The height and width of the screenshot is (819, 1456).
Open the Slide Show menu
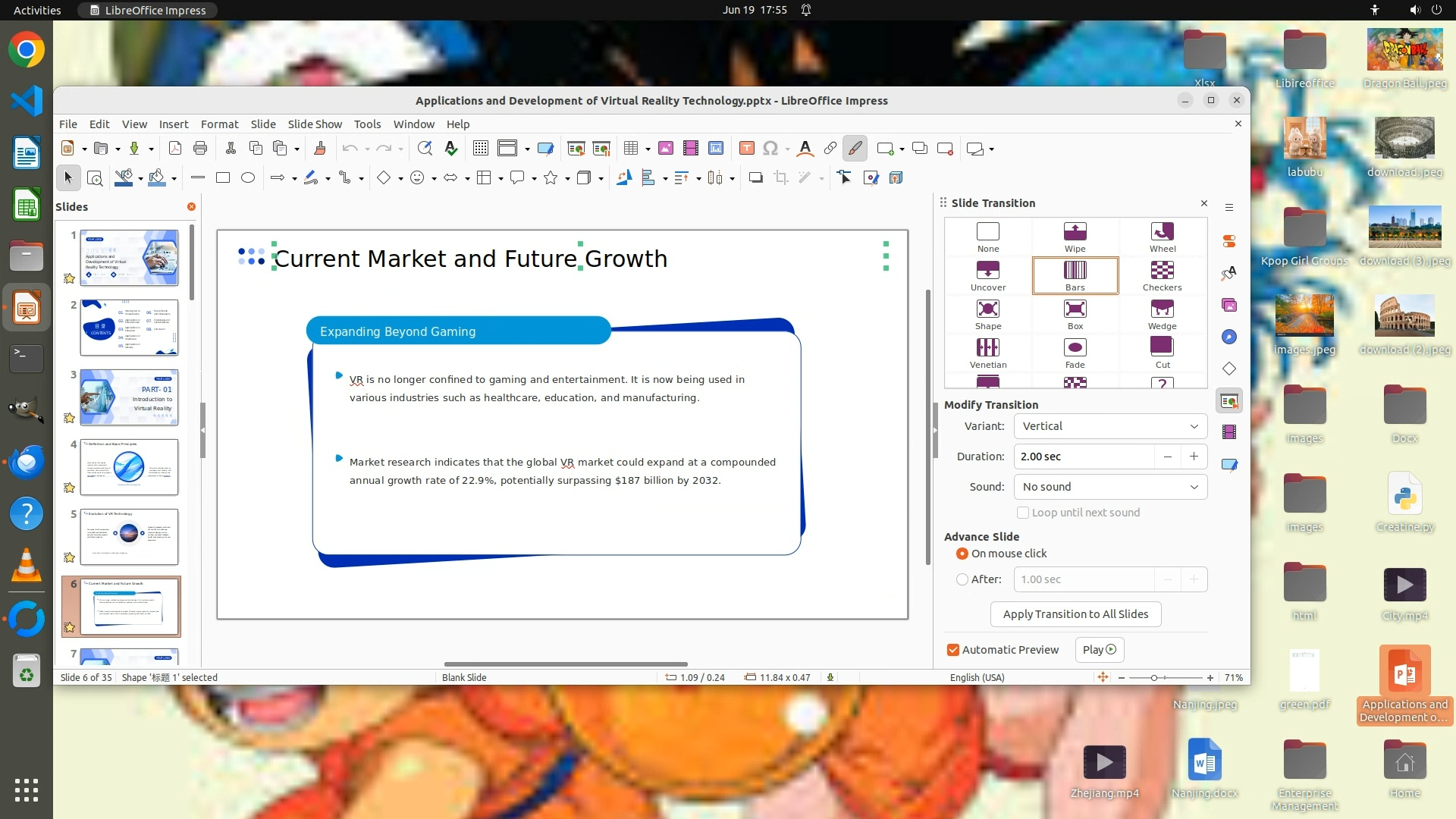(315, 124)
